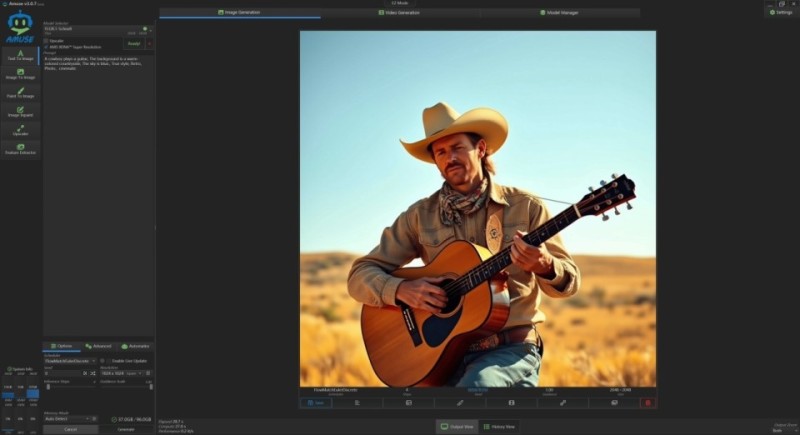Open the Feature Extractor tool
The height and width of the screenshot is (435, 800).
(x=21, y=149)
